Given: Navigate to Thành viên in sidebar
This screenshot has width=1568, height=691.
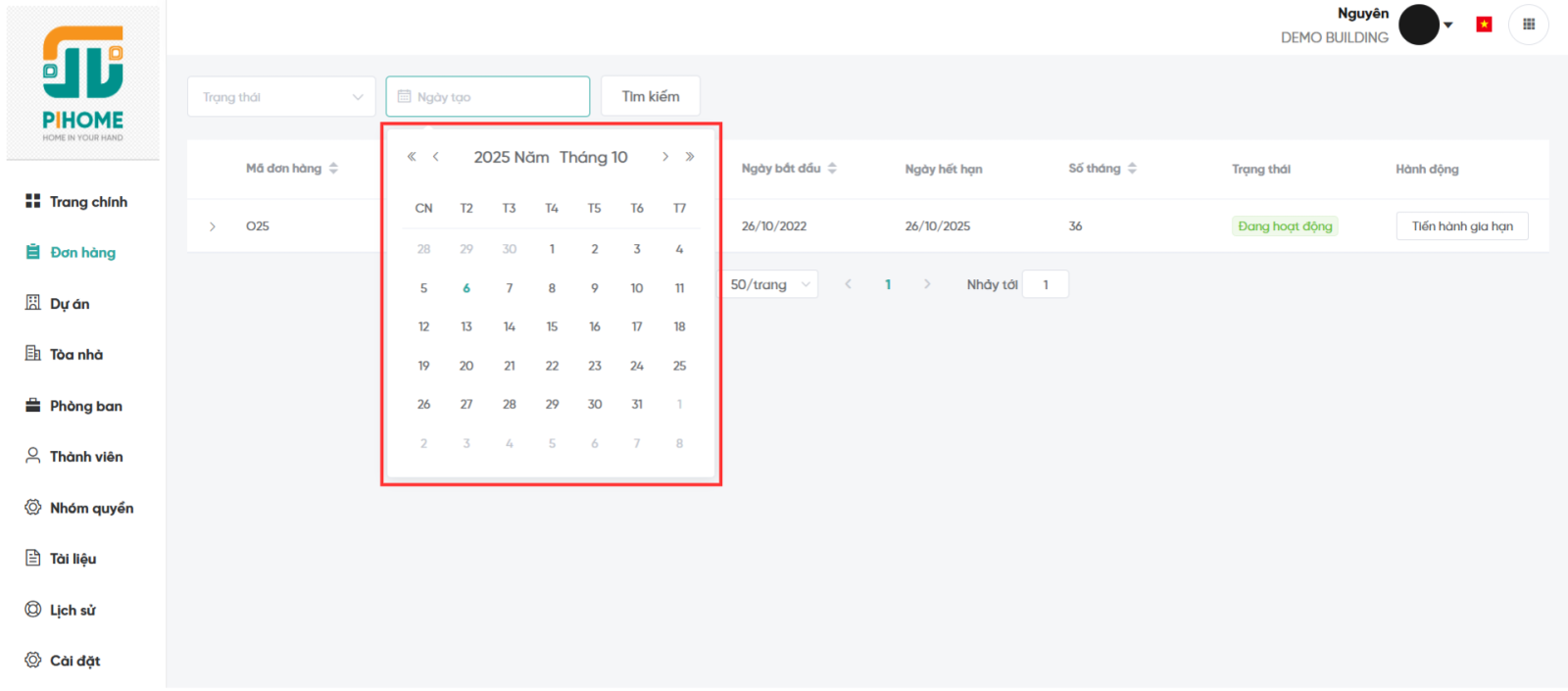Looking at the screenshot, I should click(x=86, y=457).
